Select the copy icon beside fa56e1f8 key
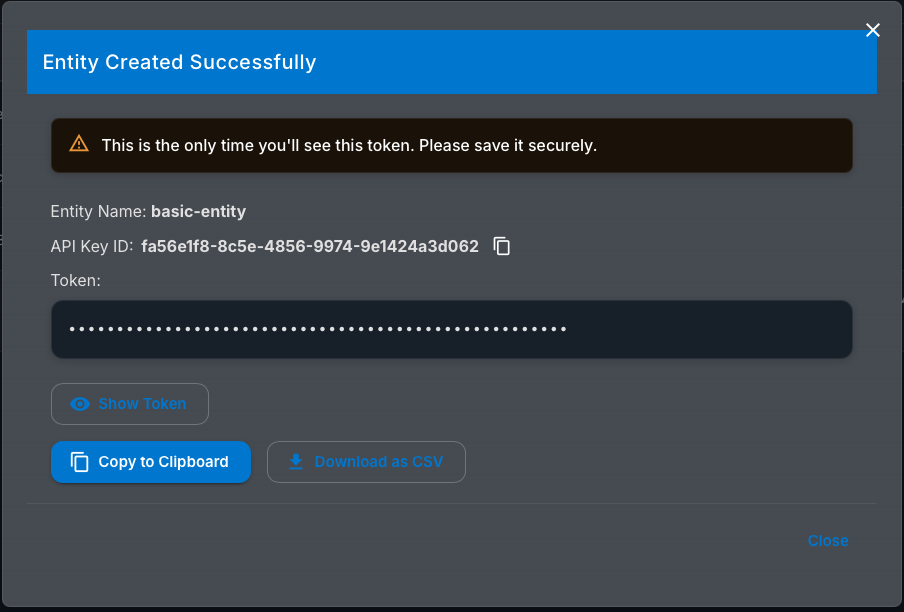904x612 pixels. [x=501, y=246]
